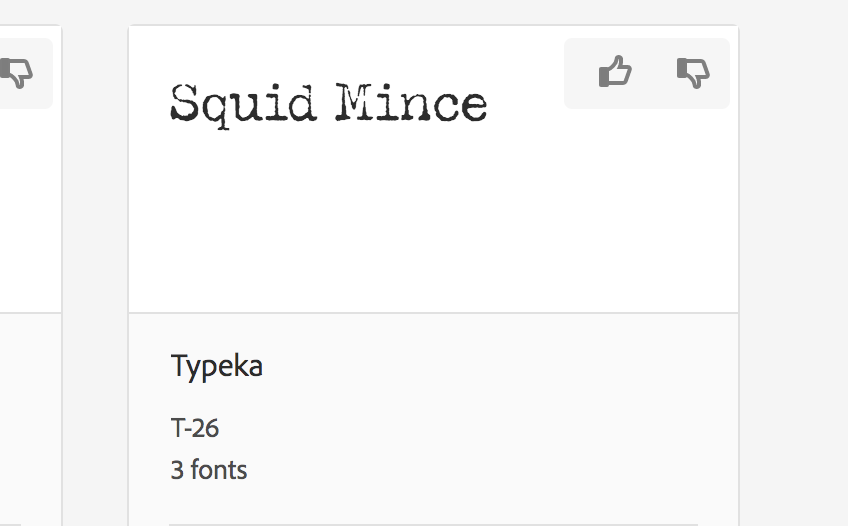Click the thumbs down icon on the Typeka card

click(693, 72)
